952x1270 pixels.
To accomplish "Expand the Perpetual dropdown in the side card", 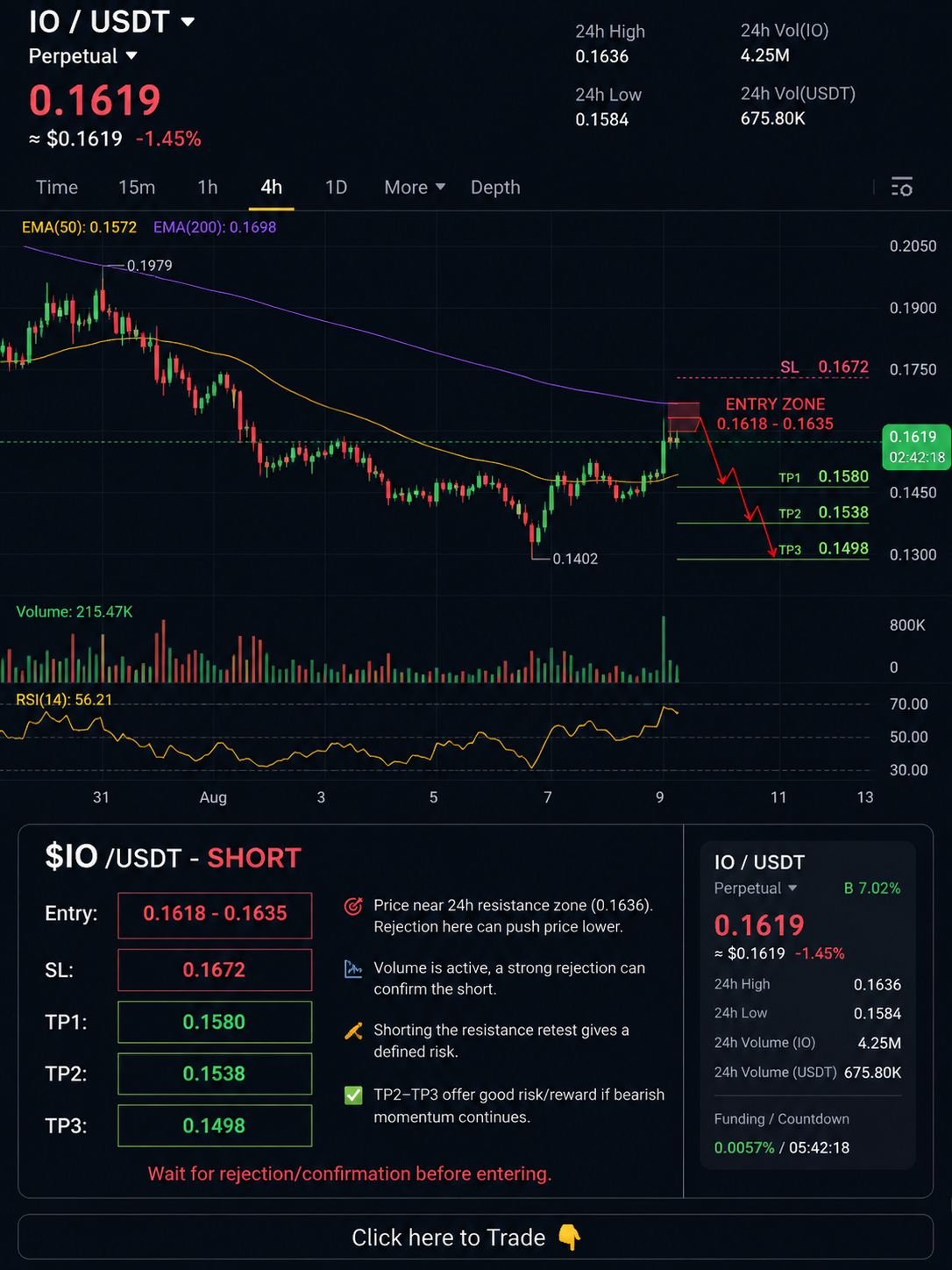I will [x=792, y=888].
